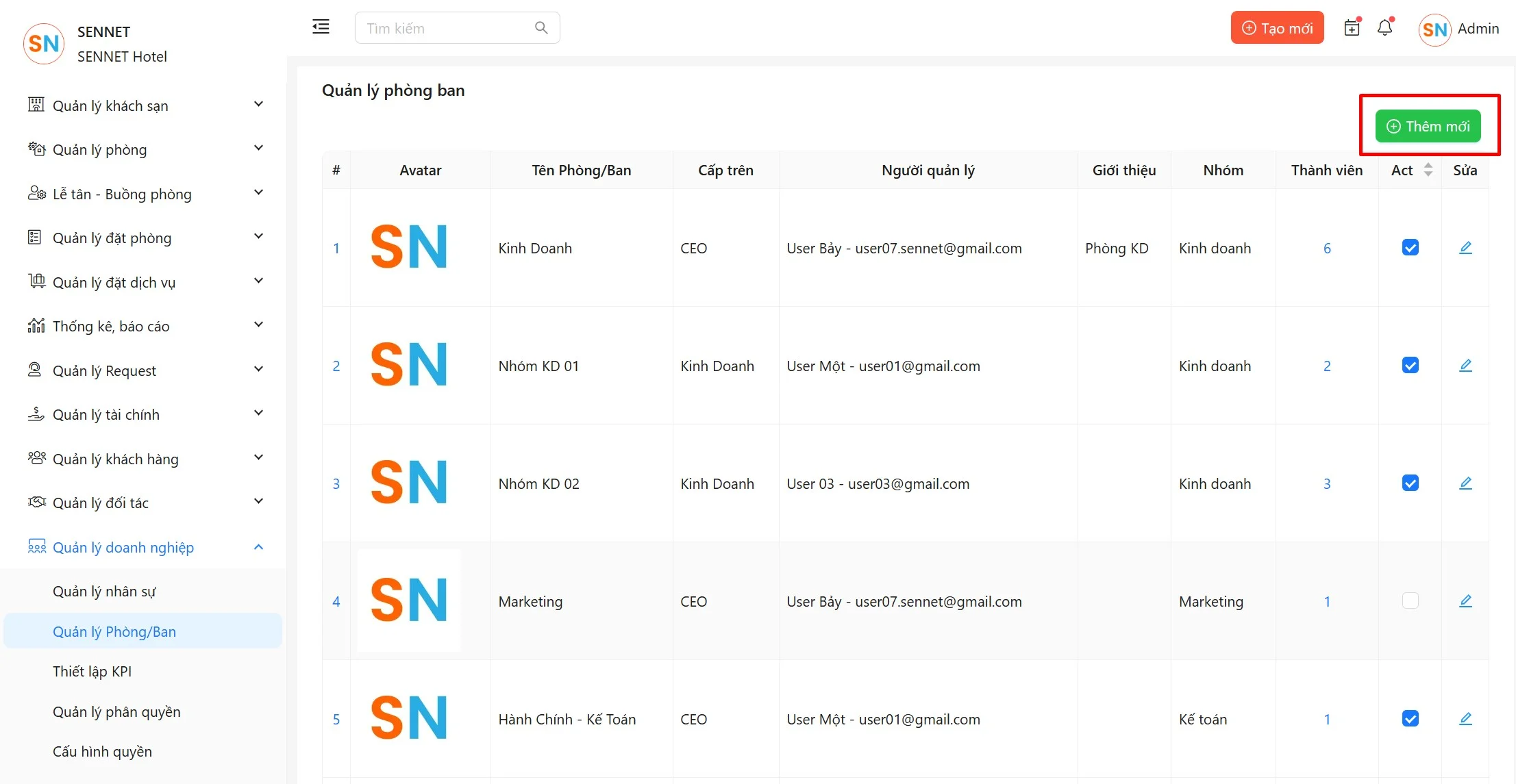This screenshot has height=784, width=1516.
Task: Open the notification bell icon
Action: click(1384, 28)
